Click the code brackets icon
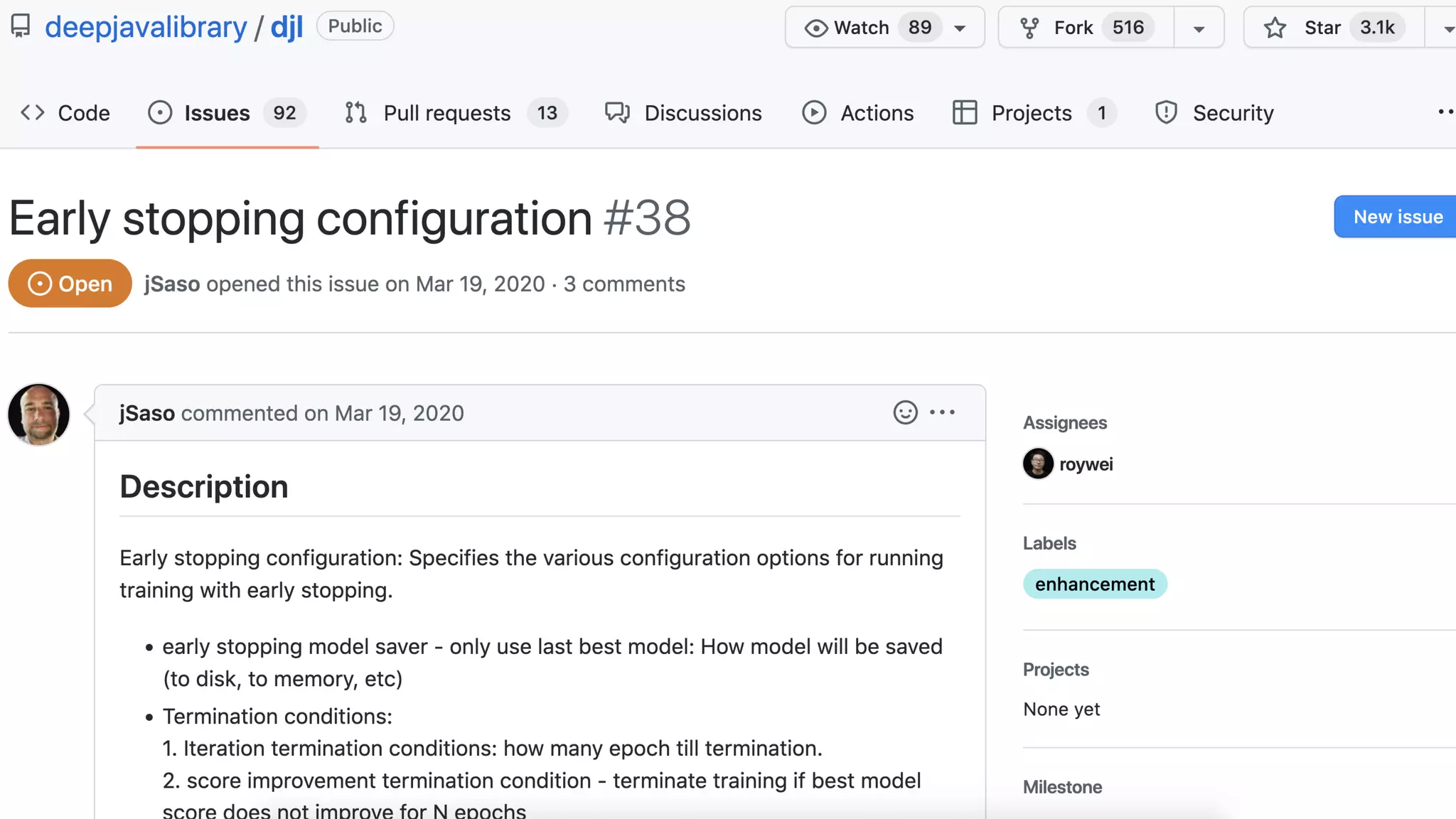Screen dimensions: 1456x819 pyautogui.click(x=33, y=112)
